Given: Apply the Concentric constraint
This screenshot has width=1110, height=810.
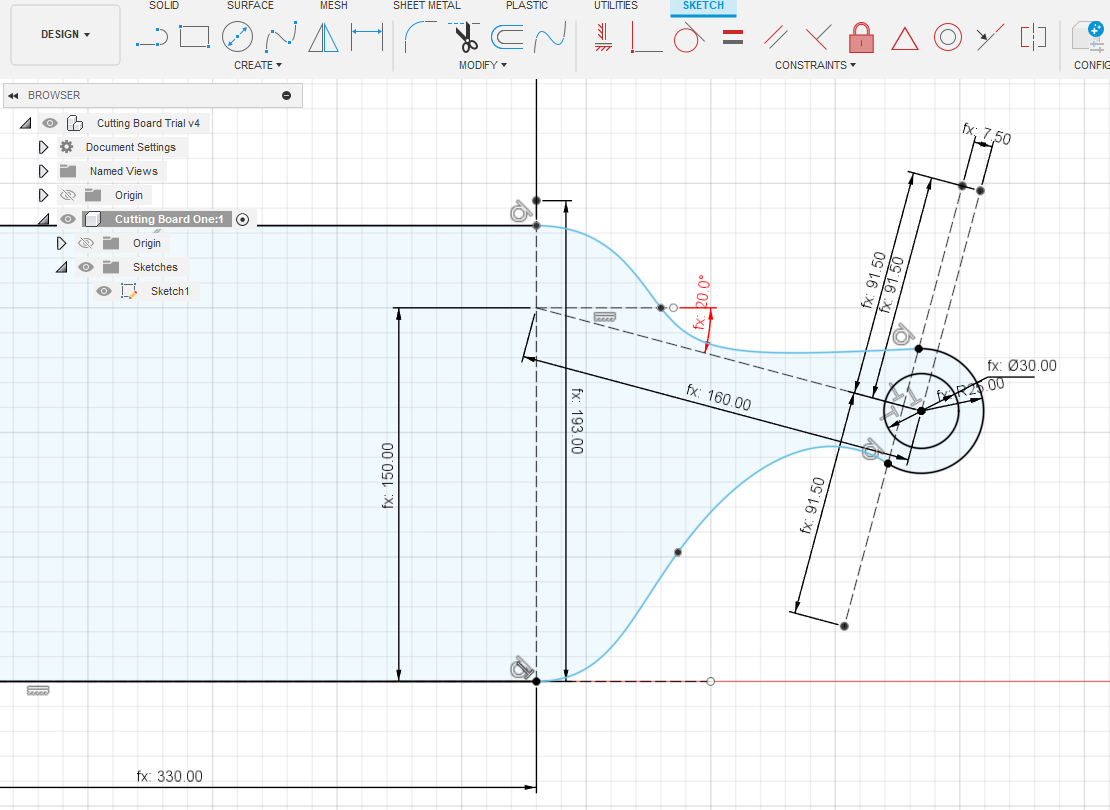Looking at the screenshot, I should click(x=946, y=38).
